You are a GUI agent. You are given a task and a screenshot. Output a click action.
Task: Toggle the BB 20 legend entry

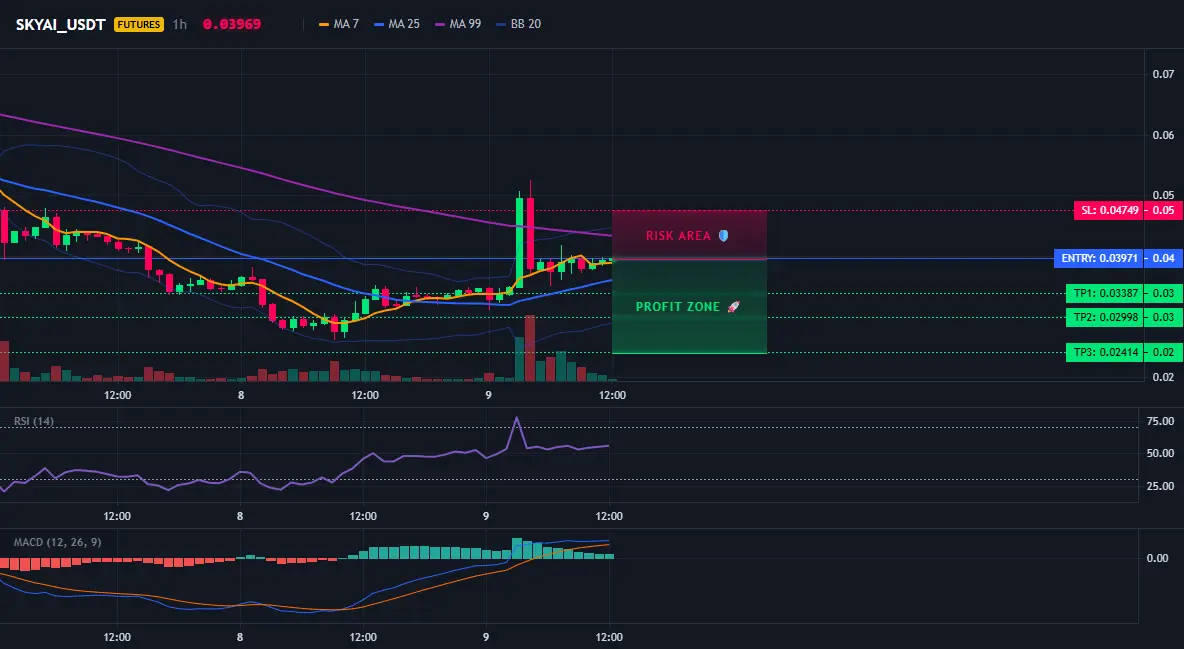(x=519, y=24)
